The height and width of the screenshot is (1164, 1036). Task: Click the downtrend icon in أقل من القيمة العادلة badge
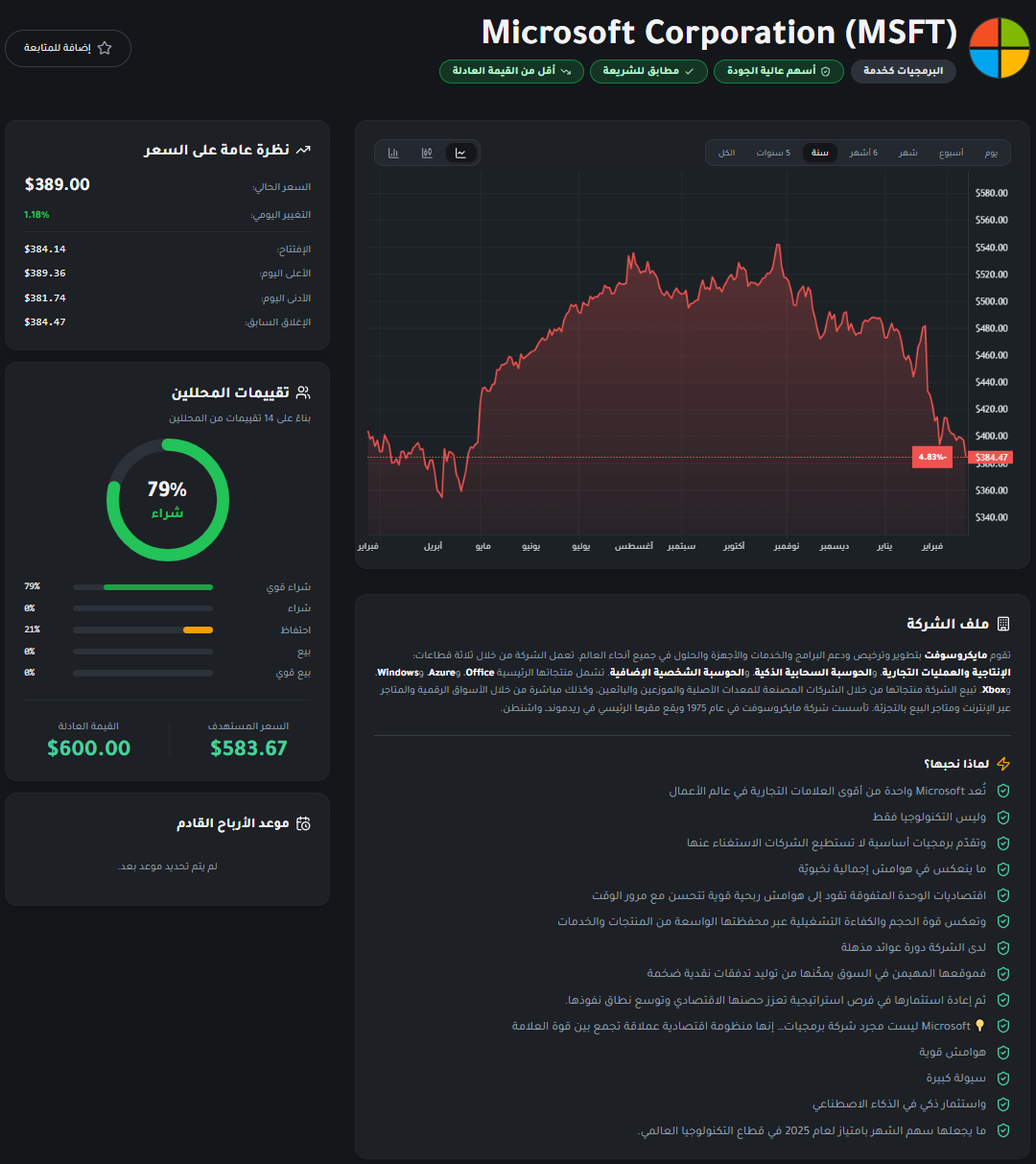(566, 72)
